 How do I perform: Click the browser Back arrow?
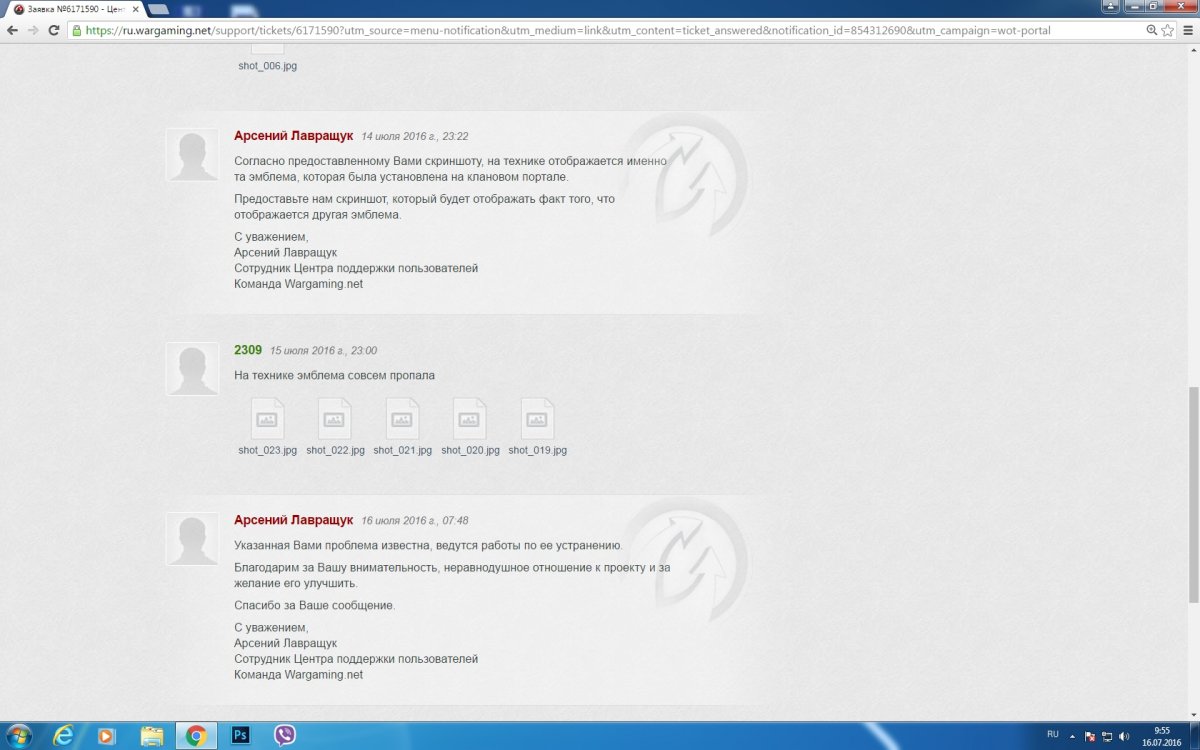pyautogui.click(x=13, y=30)
